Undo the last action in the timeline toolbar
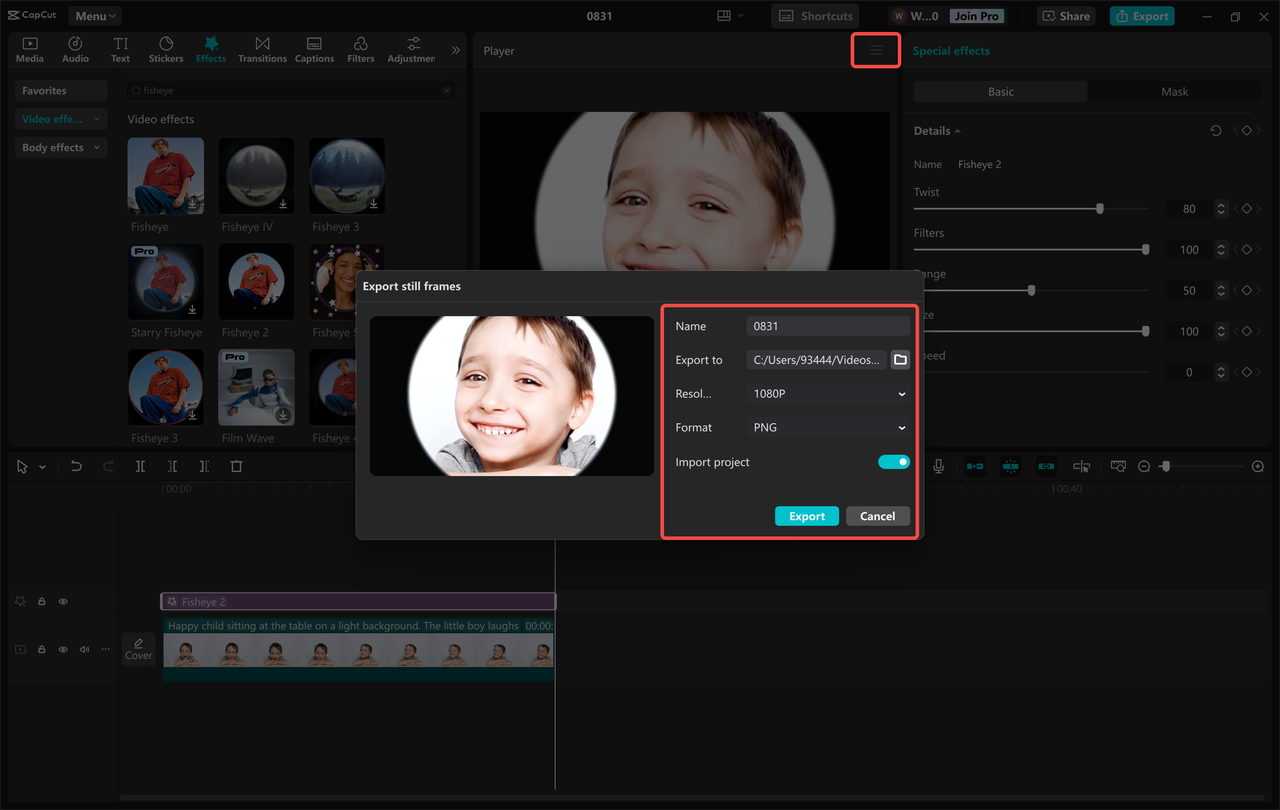This screenshot has width=1280, height=810. click(76, 466)
